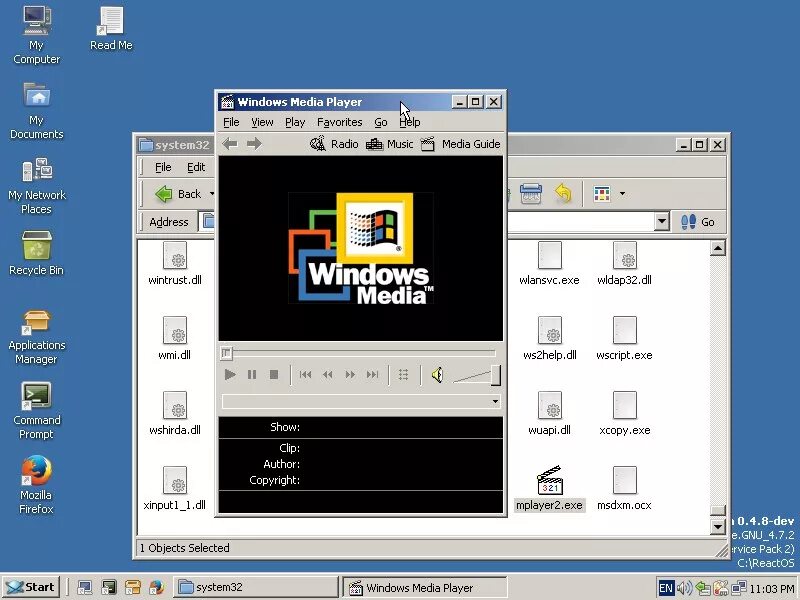Image resolution: width=800 pixels, height=600 pixels.
Task: Select the msdxm.ocx file
Action: (624, 488)
